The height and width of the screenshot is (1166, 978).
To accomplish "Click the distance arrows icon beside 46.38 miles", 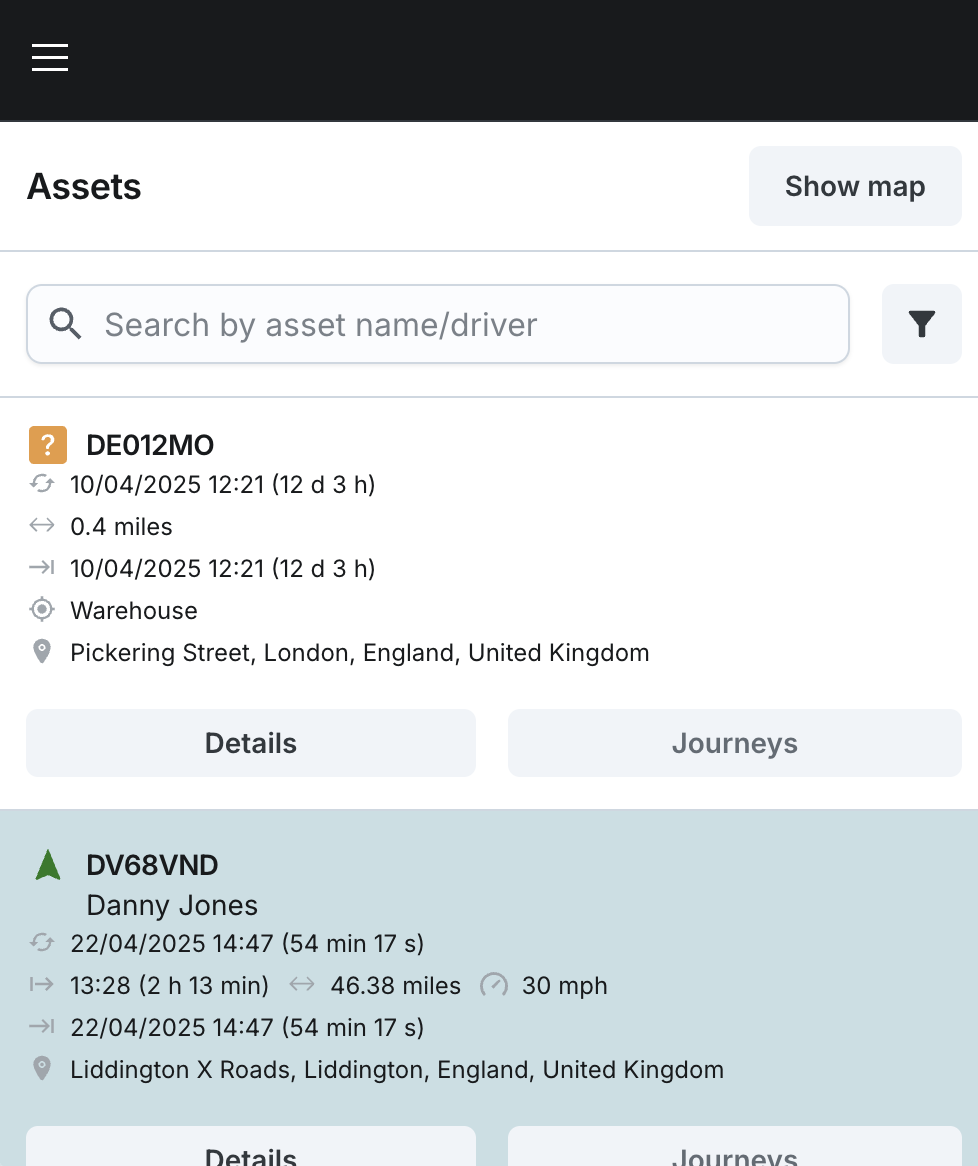I will (302, 985).
